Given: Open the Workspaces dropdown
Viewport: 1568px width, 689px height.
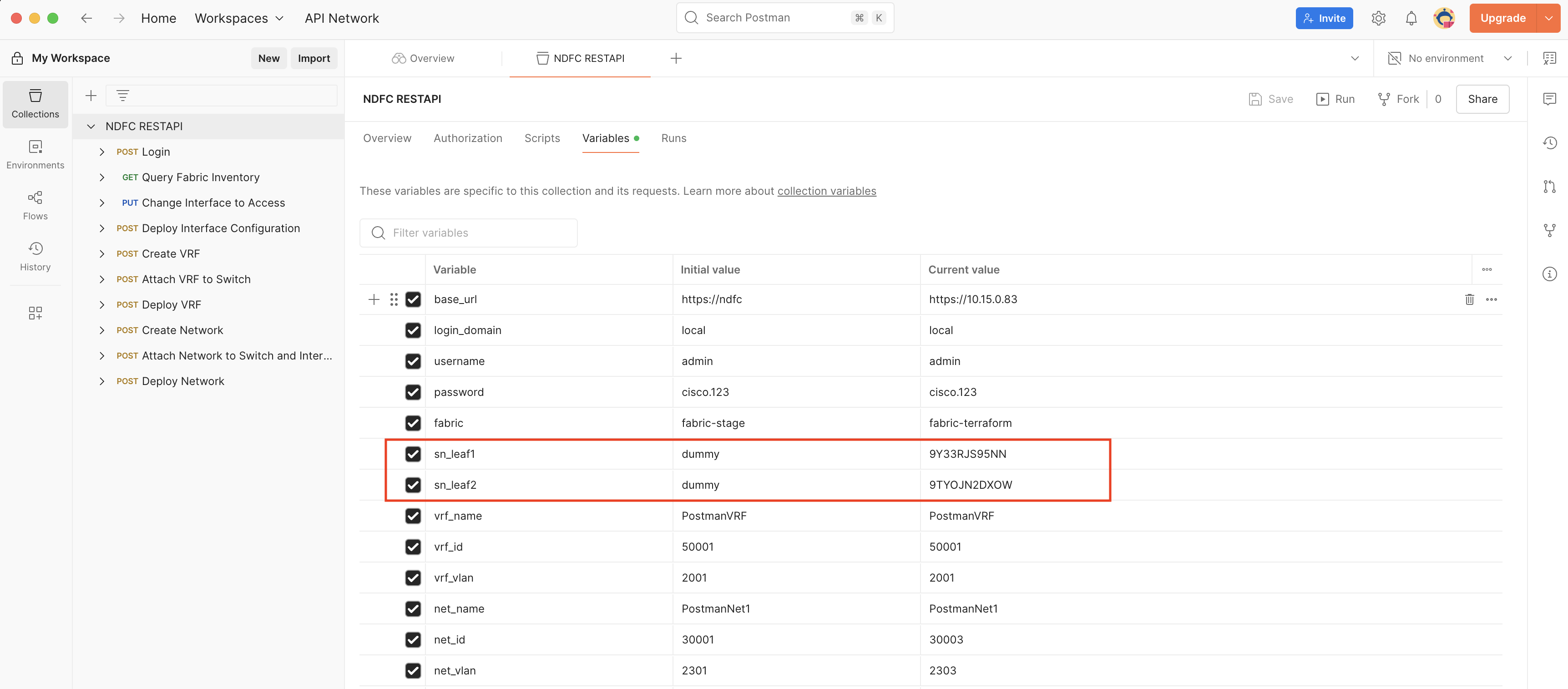Looking at the screenshot, I should [238, 18].
